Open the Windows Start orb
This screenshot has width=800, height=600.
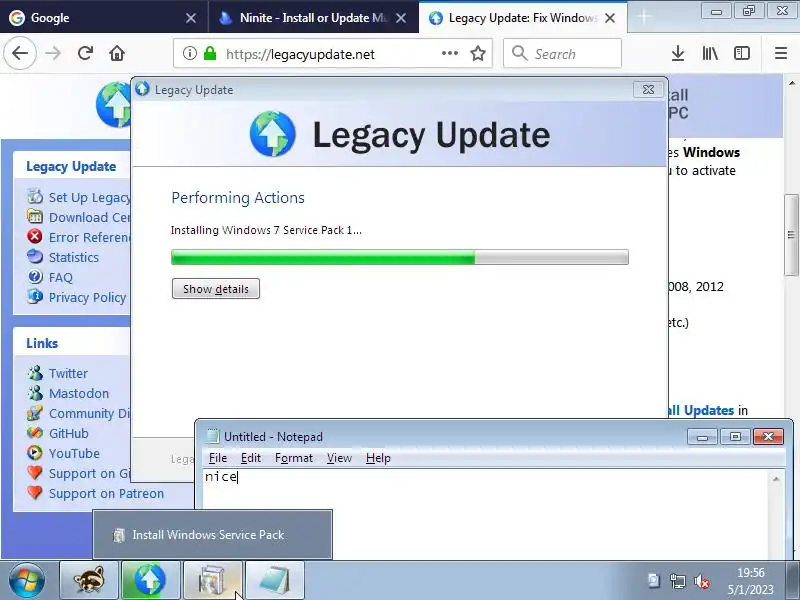point(27,581)
